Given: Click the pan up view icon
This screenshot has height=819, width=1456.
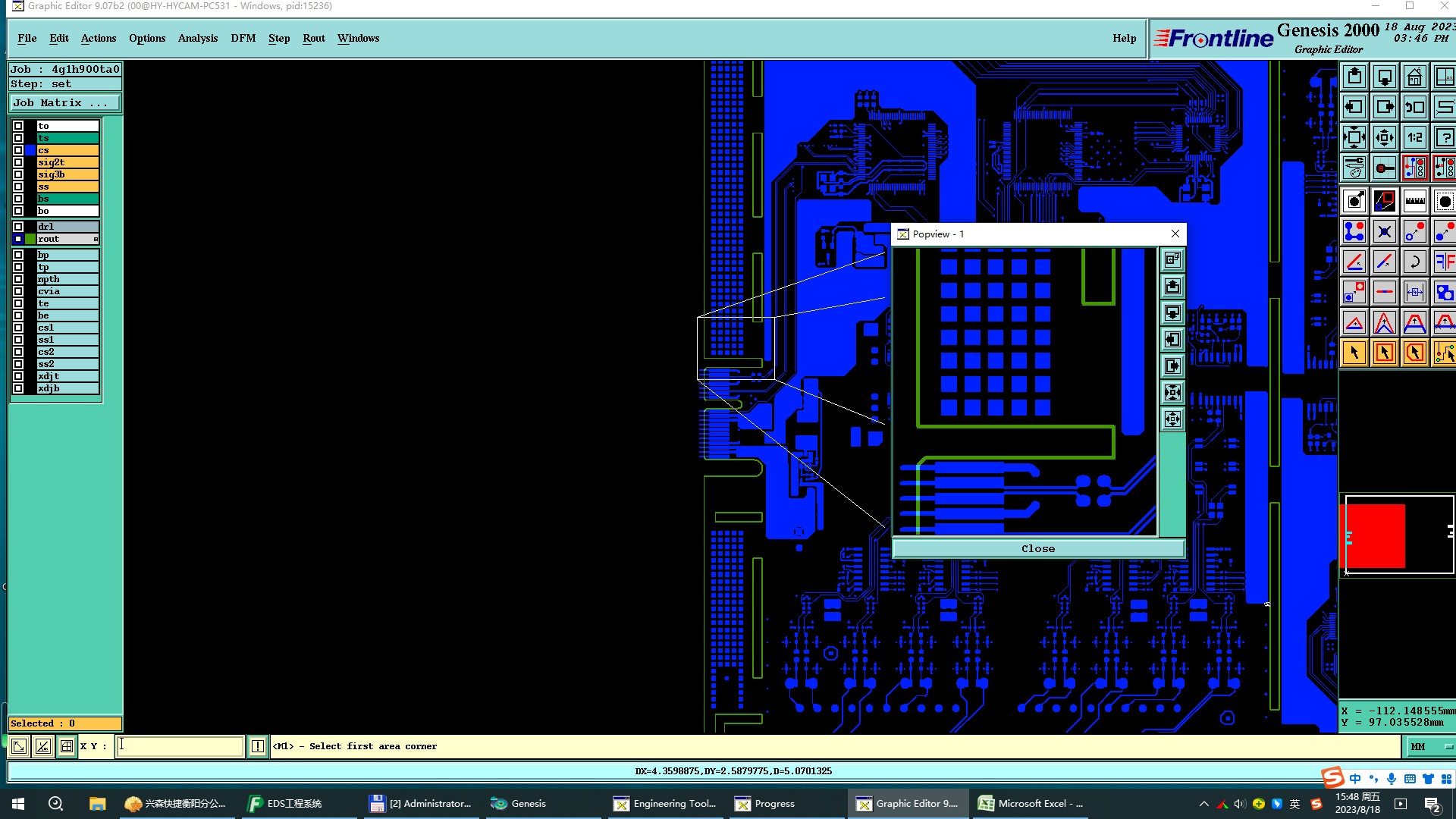Looking at the screenshot, I should 1354,77.
